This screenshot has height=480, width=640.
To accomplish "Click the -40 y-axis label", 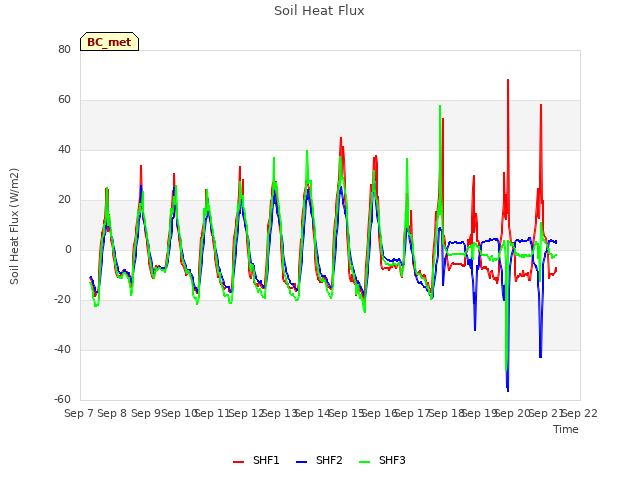I will pyautogui.click(x=62, y=349).
